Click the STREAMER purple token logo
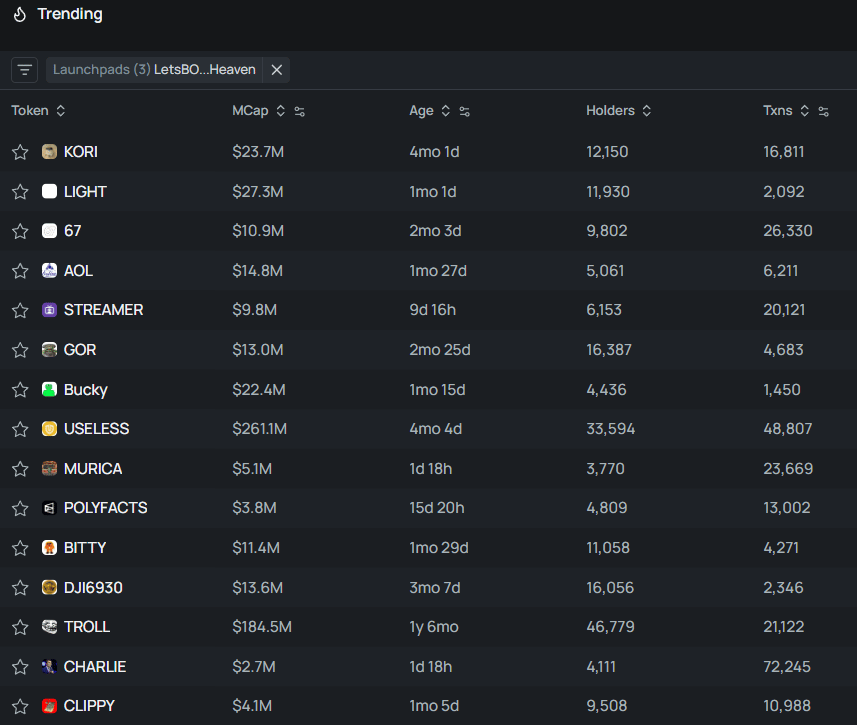The image size is (857, 725). pos(49,310)
